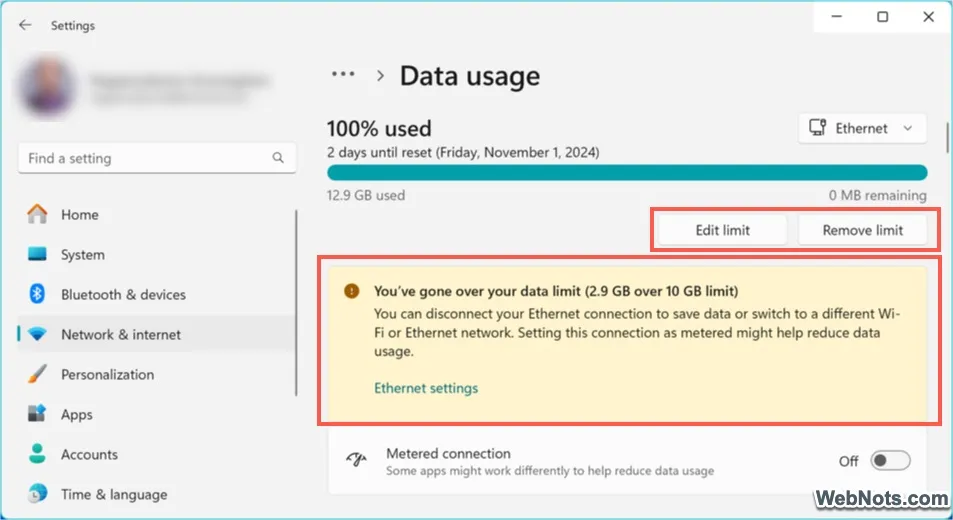Open the Ethernet network dropdown
The image size is (953, 520).
[x=862, y=128]
